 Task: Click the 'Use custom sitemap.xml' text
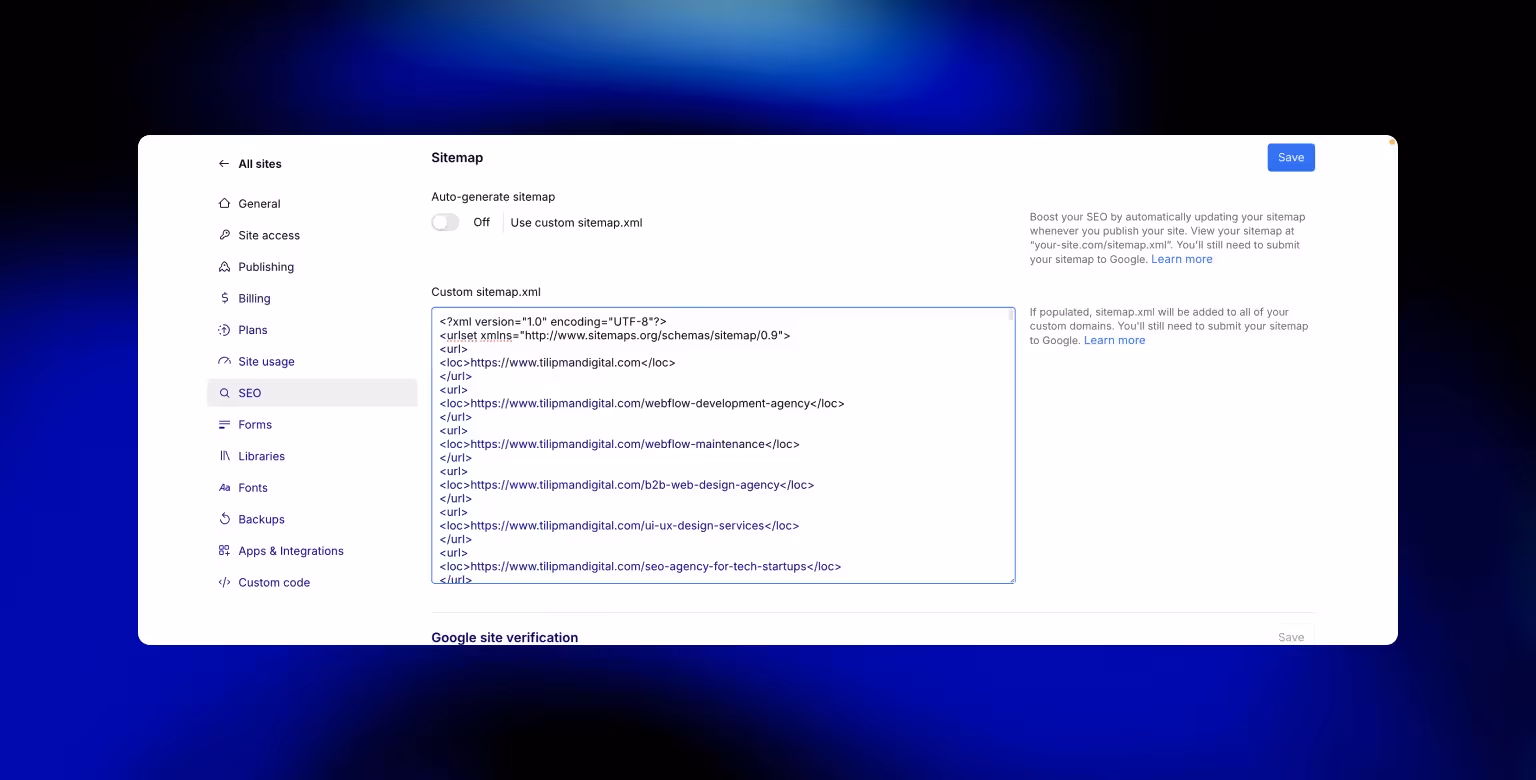[576, 222]
